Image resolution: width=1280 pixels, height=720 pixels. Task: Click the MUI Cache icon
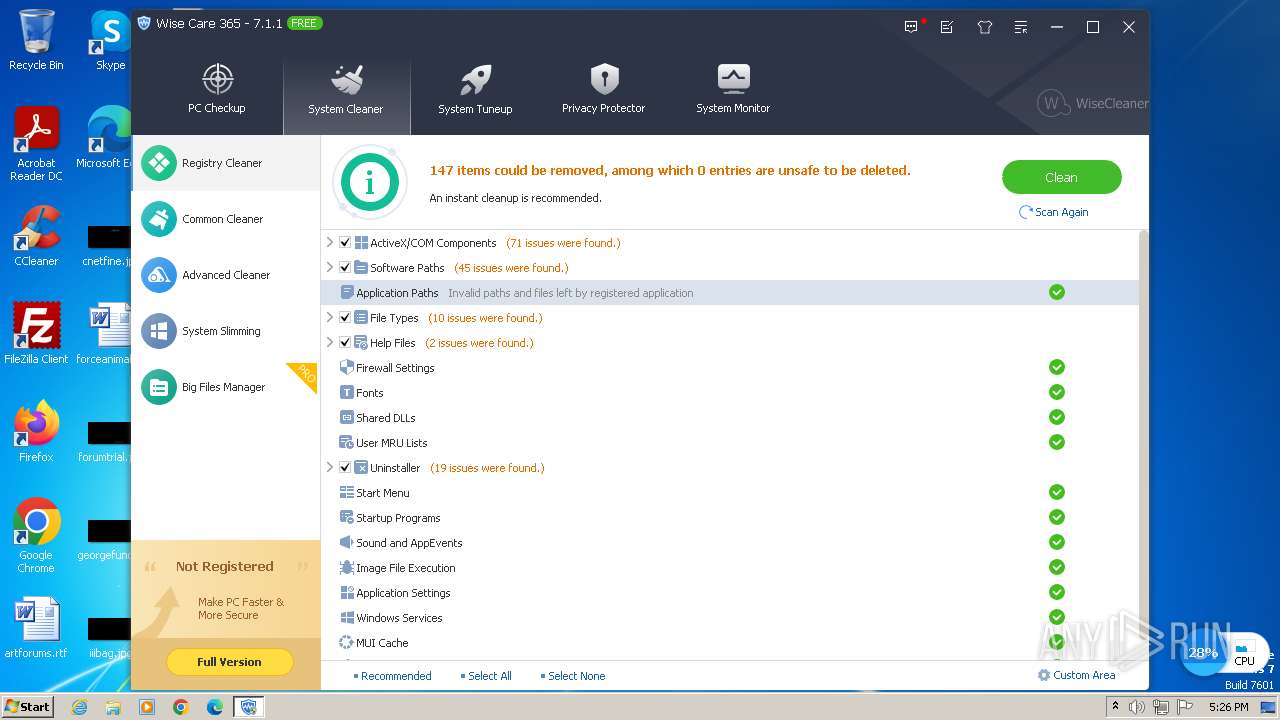point(347,643)
